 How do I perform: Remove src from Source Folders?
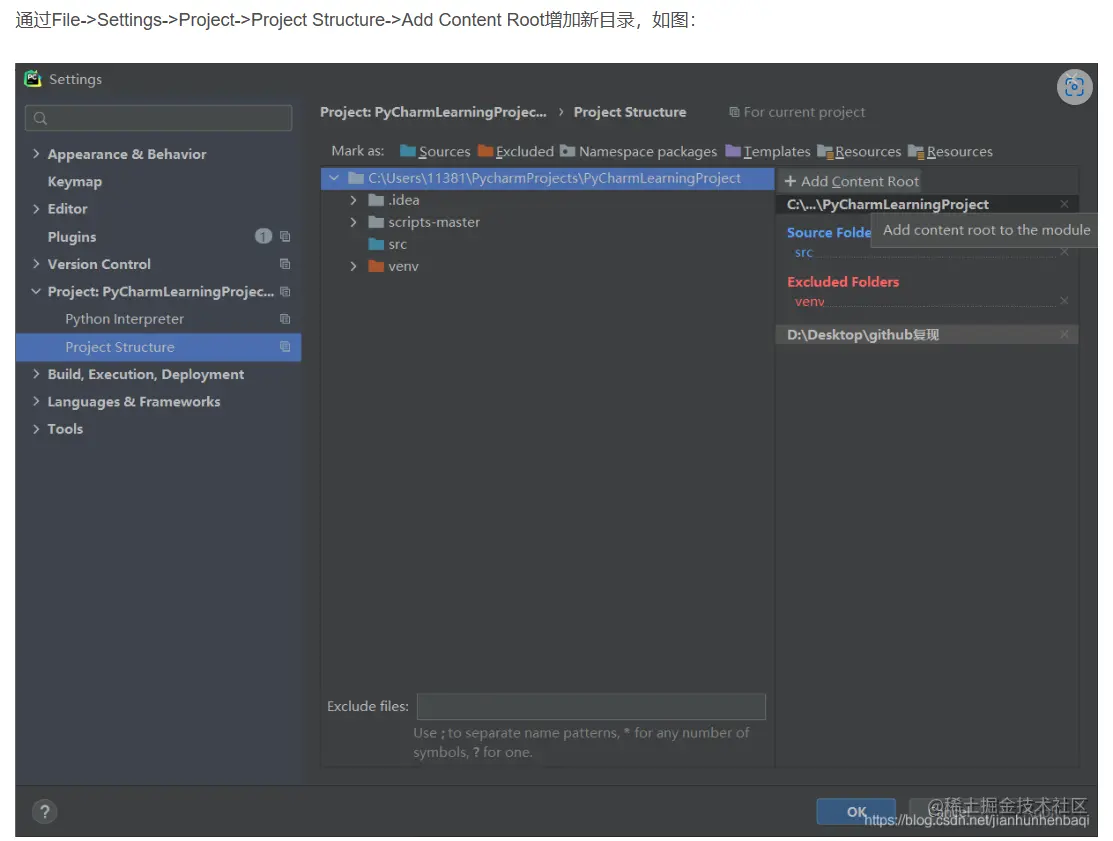pos(1064,252)
